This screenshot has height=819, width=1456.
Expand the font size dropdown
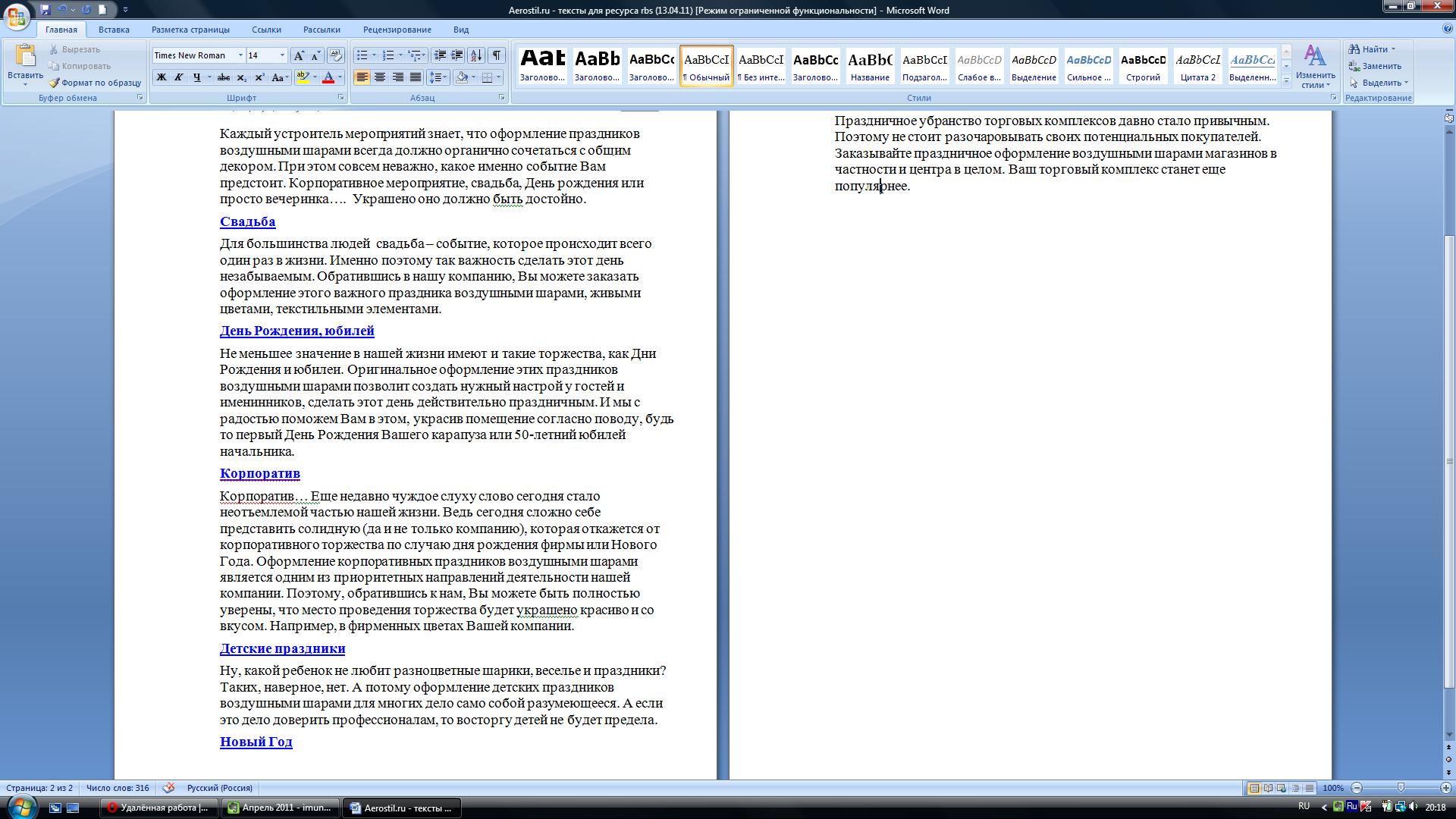[282, 55]
